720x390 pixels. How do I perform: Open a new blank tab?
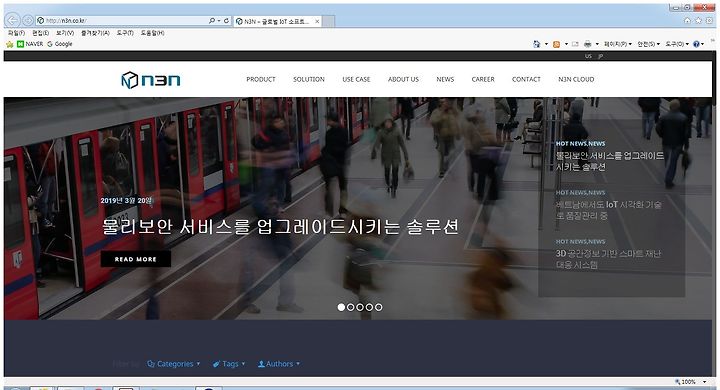[328, 21]
